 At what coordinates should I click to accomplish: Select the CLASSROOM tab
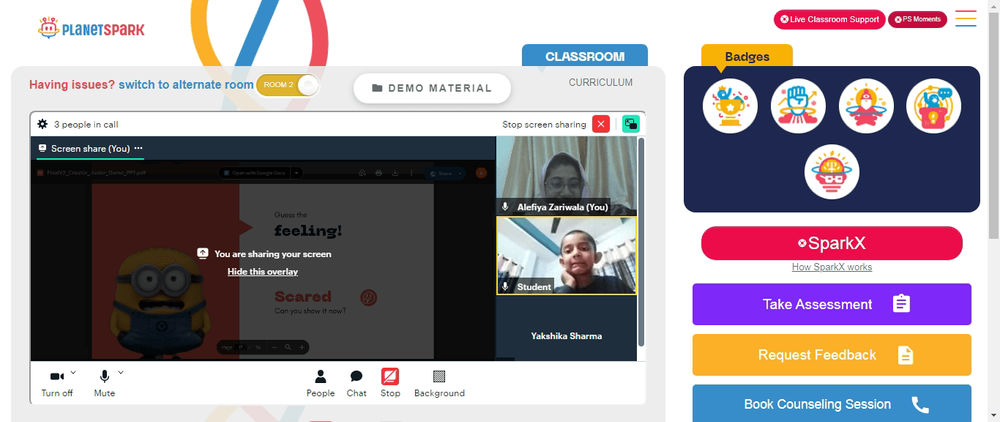(585, 56)
